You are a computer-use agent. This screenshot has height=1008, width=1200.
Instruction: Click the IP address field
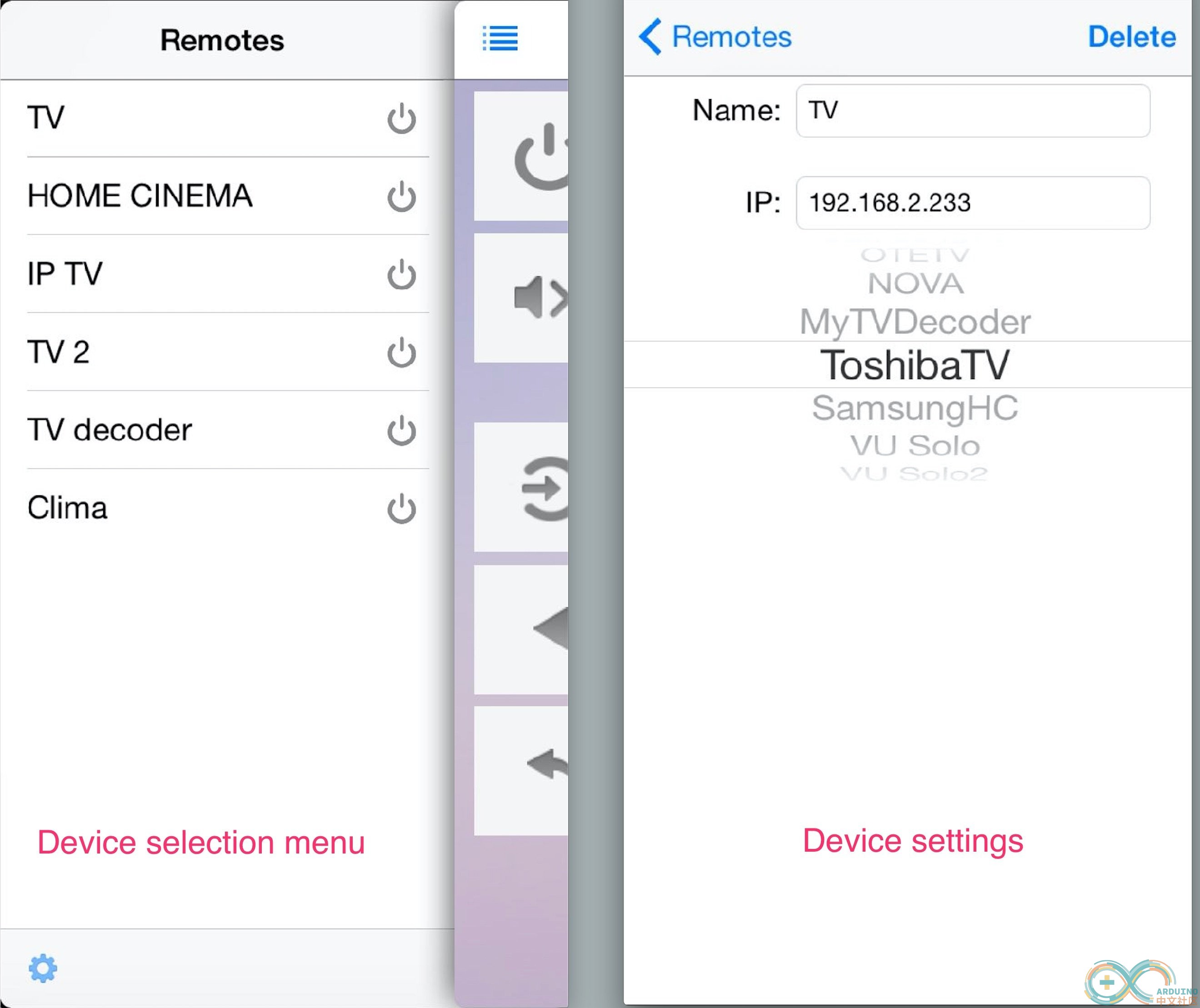tap(973, 203)
